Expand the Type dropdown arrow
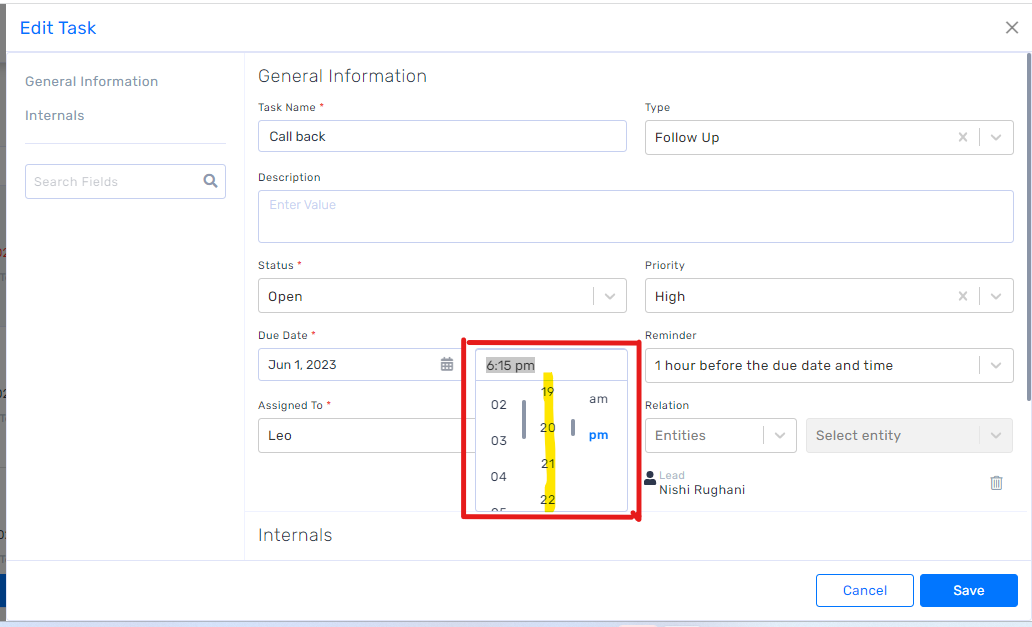 click(x=996, y=138)
